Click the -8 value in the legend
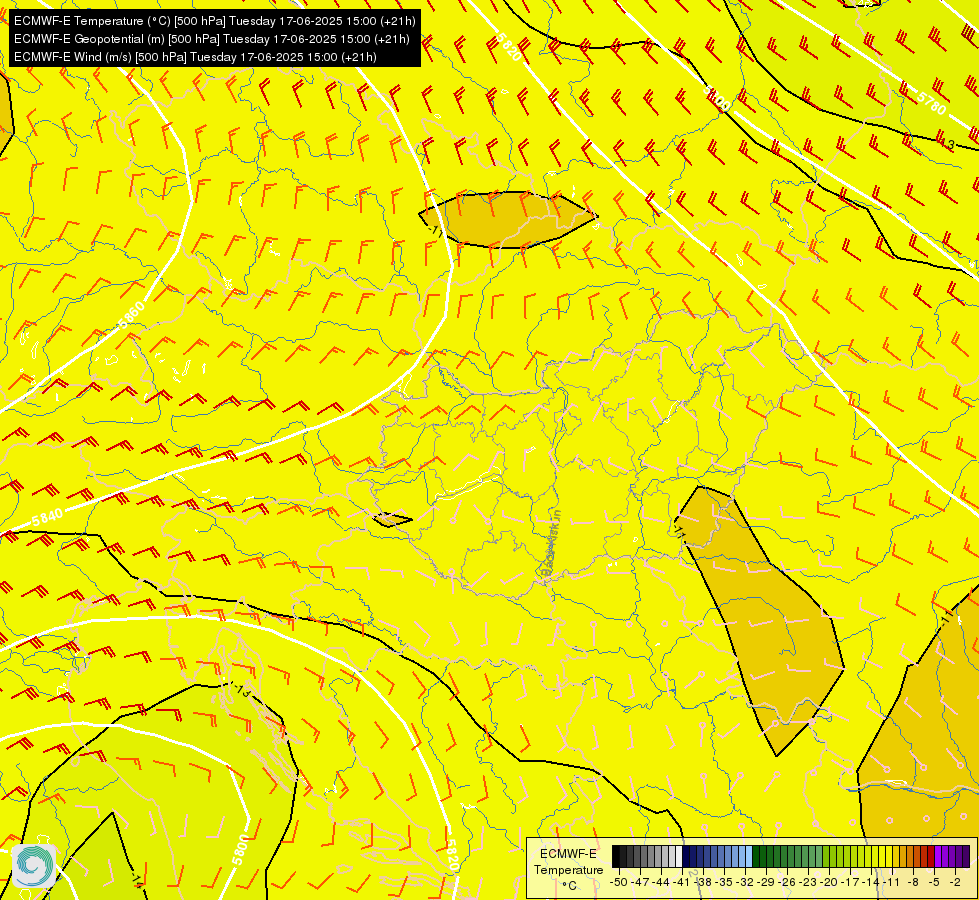This screenshot has height=900, width=979. [x=913, y=882]
